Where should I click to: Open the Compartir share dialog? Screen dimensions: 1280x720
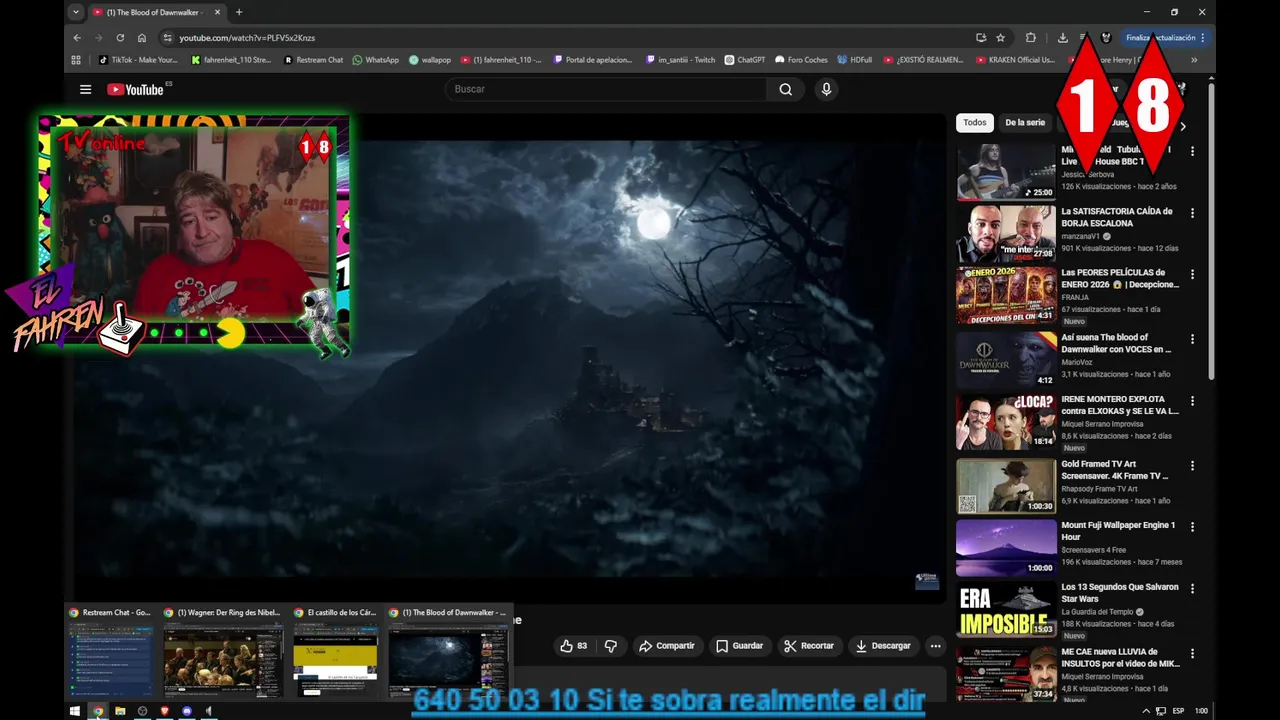tap(666, 646)
